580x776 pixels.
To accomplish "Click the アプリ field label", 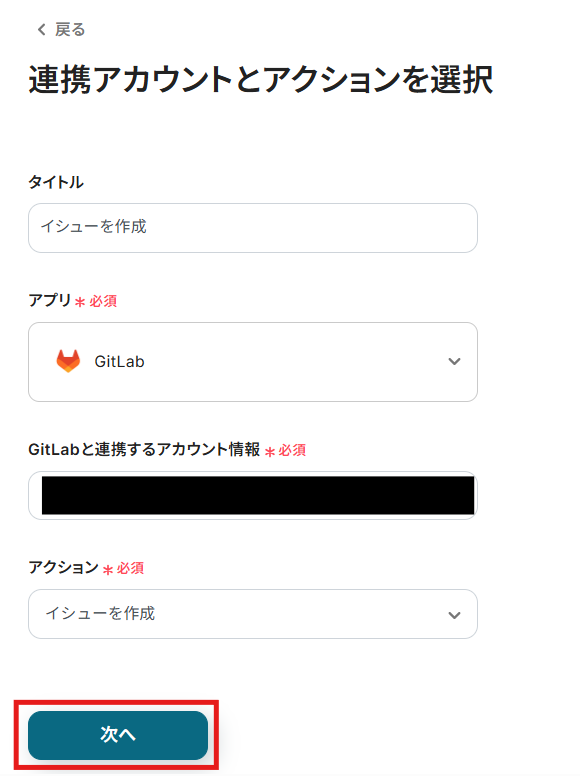I will tap(49, 300).
